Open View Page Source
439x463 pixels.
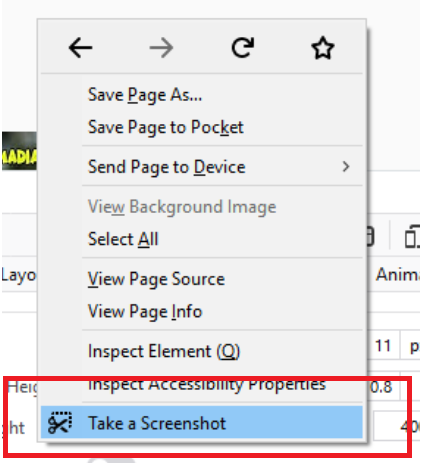click(x=156, y=279)
